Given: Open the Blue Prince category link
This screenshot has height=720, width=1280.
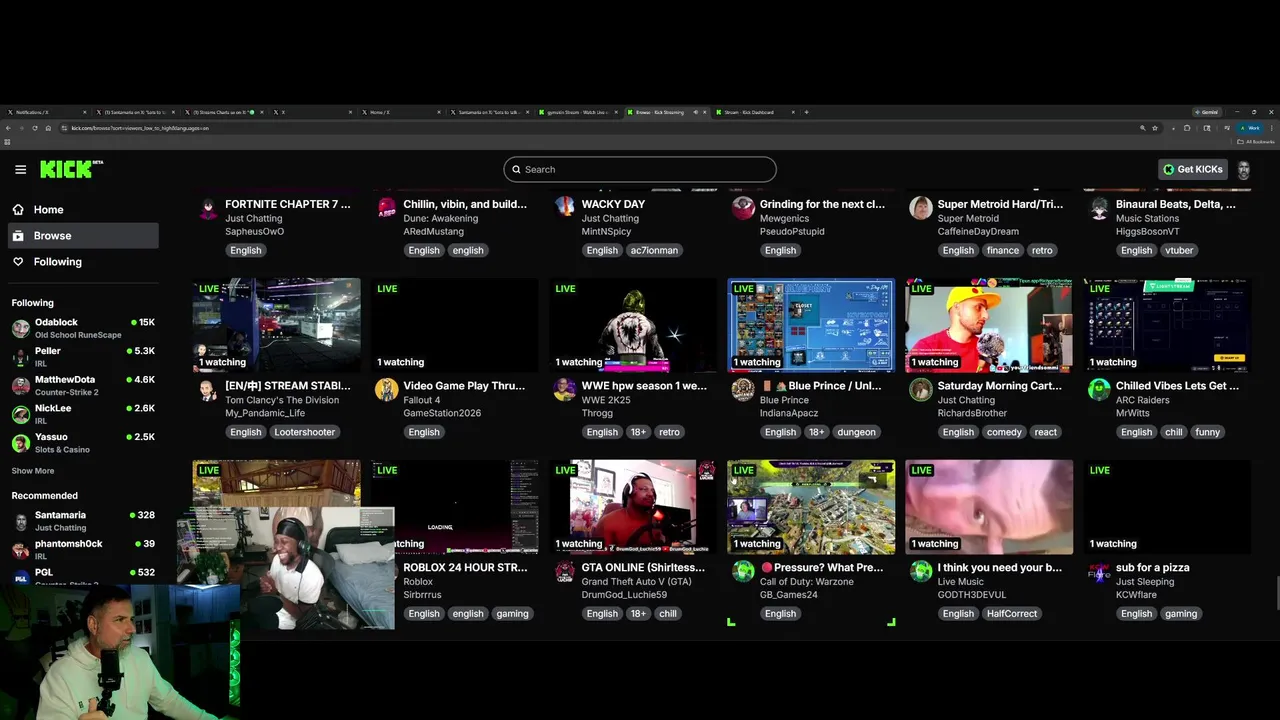Looking at the screenshot, I should click(x=784, y=400).
